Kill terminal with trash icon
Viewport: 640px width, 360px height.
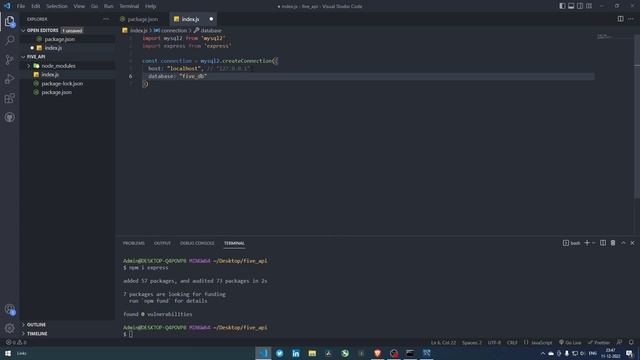(x=613, y=243)
